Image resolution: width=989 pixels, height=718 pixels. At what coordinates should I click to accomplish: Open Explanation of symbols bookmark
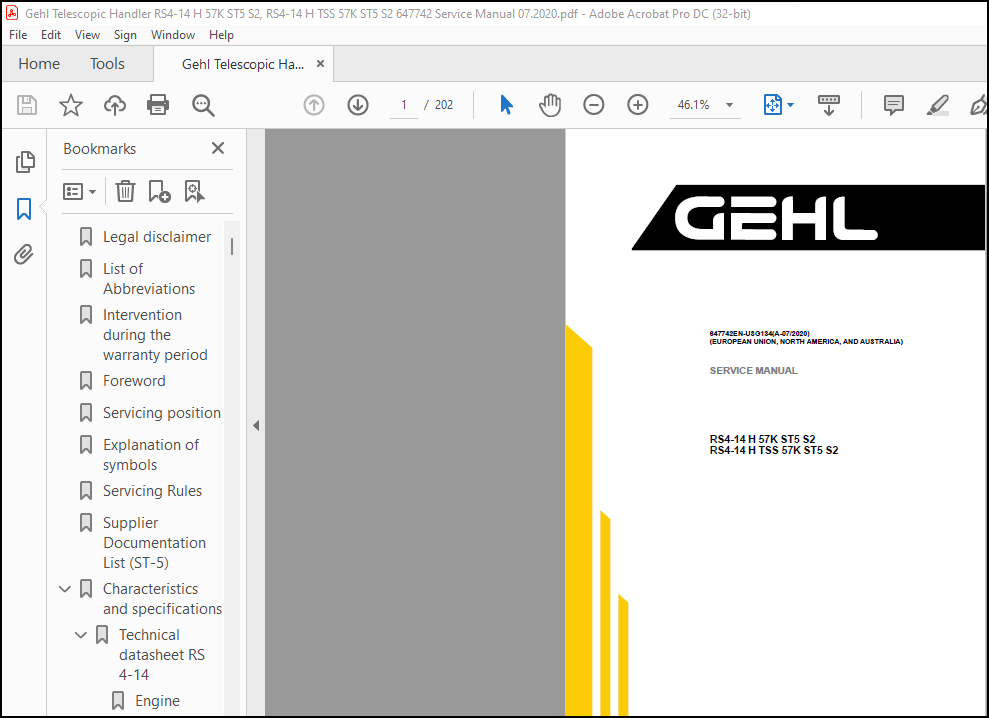[x=151, y=454]
